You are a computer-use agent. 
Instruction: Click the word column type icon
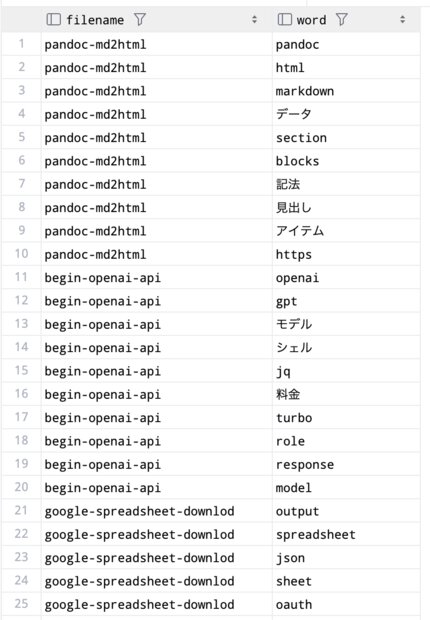click(x=284, y=19)
